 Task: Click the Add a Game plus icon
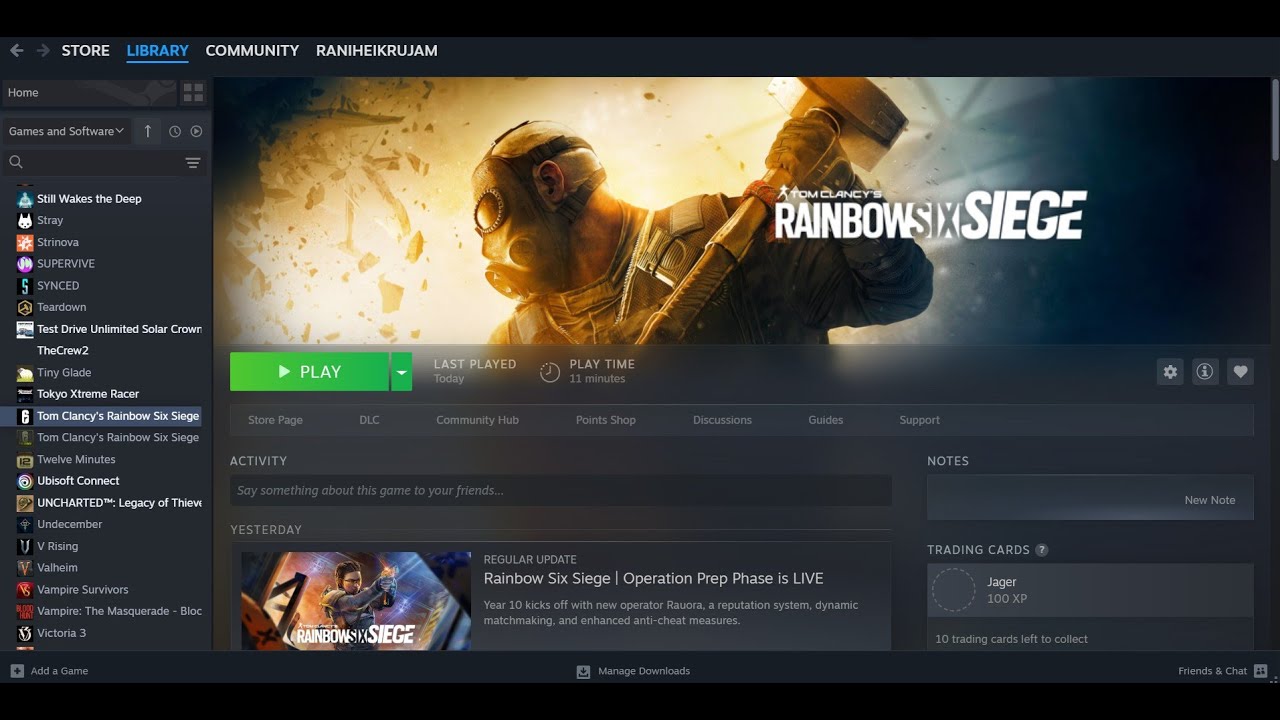(17, 671)
